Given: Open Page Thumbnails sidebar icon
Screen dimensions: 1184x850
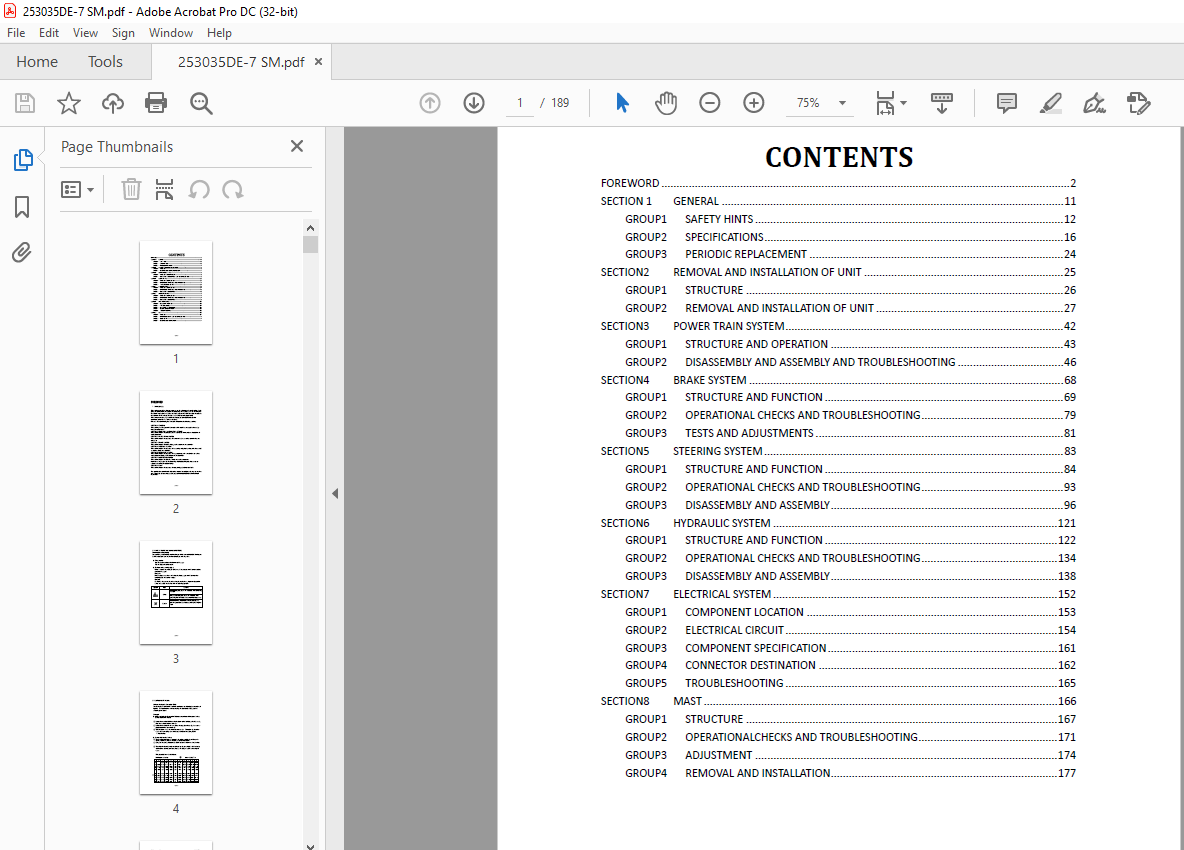Looking at the screenshot, I should (23, 160).
